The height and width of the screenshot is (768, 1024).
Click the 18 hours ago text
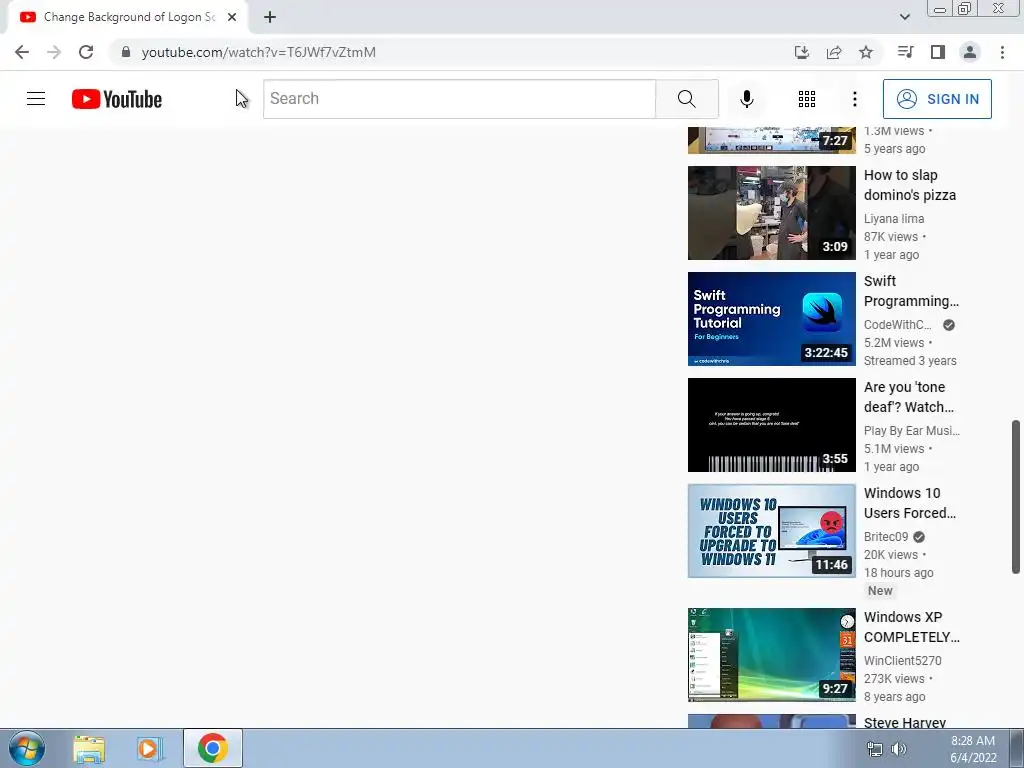[899, 573]
